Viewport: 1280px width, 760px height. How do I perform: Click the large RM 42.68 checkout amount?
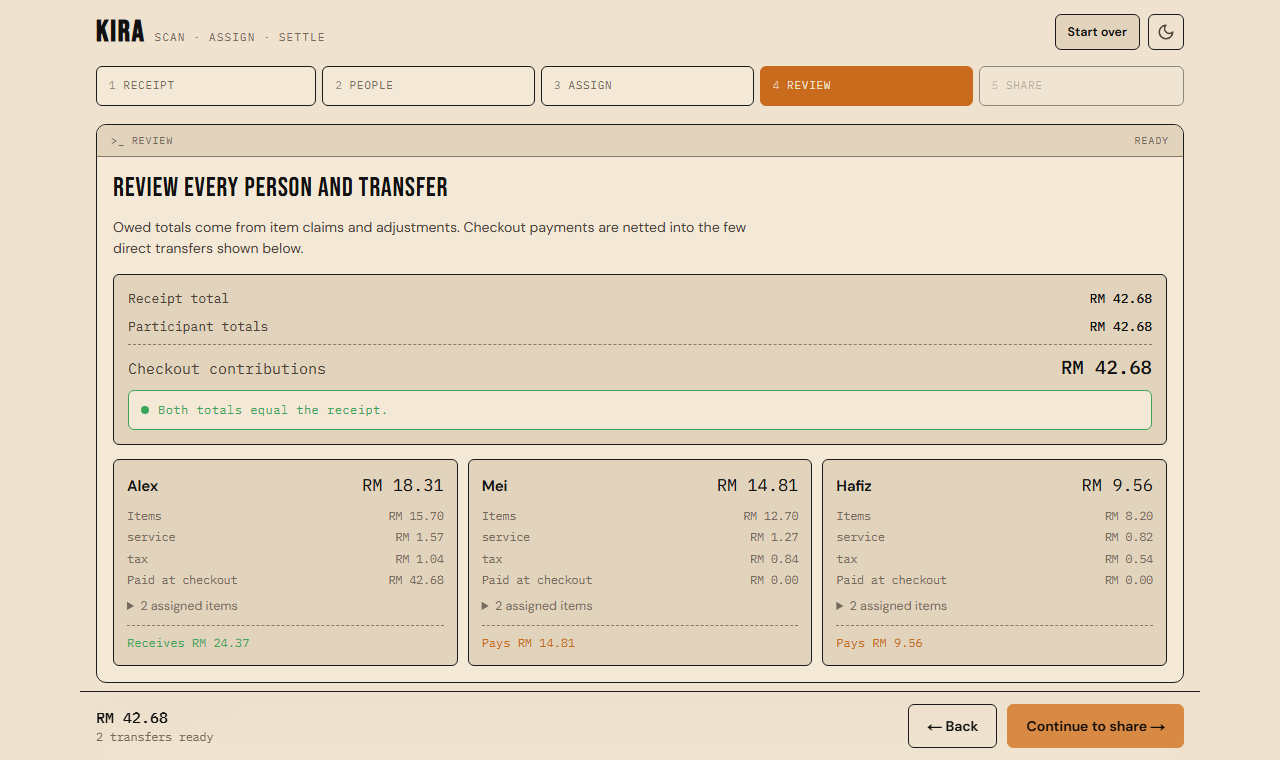point(1106,368)
